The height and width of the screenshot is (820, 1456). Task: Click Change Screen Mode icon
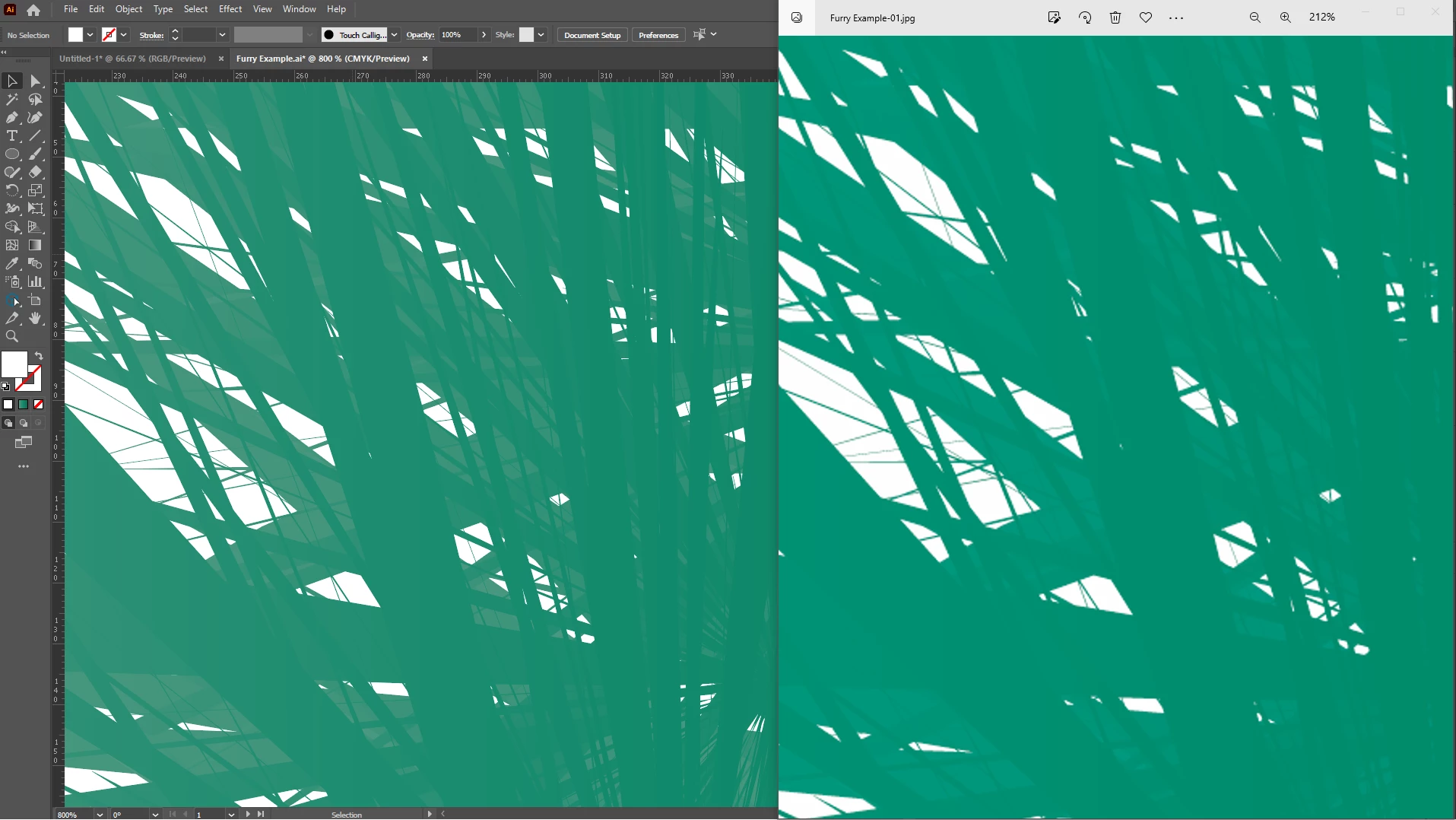[24, 443]
